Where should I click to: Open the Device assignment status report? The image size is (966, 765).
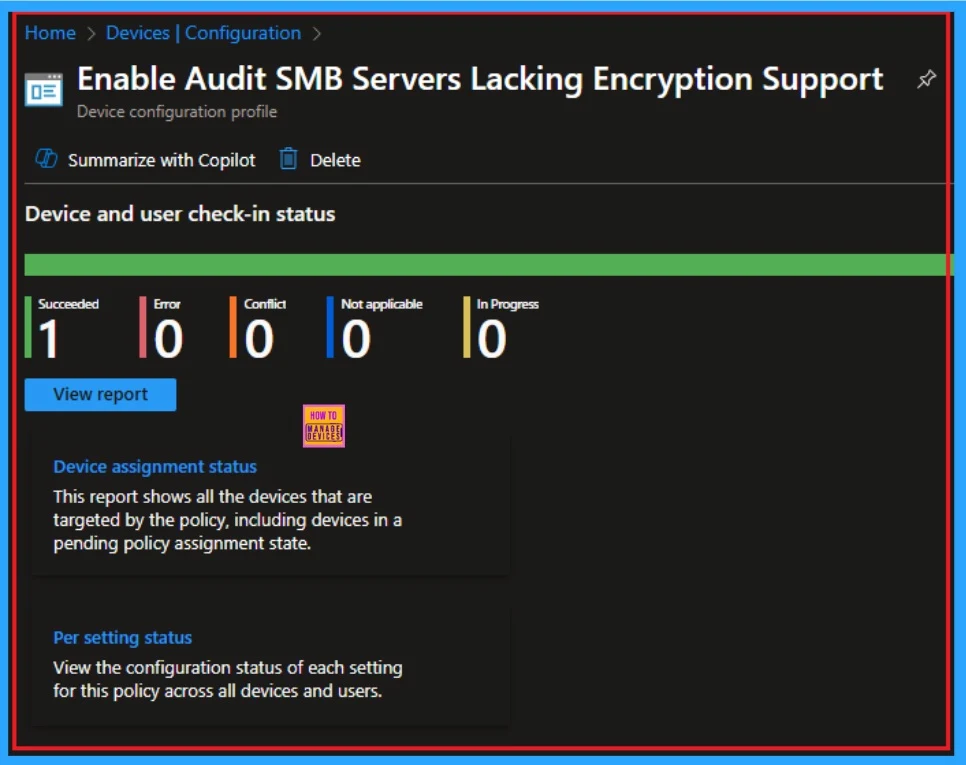155,467
